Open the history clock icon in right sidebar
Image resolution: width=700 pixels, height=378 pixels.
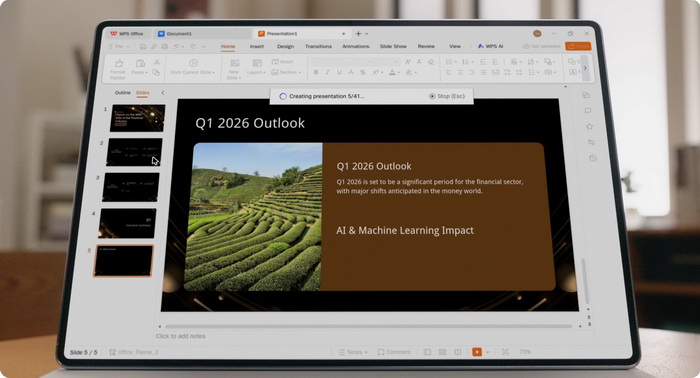coord(592,158)
